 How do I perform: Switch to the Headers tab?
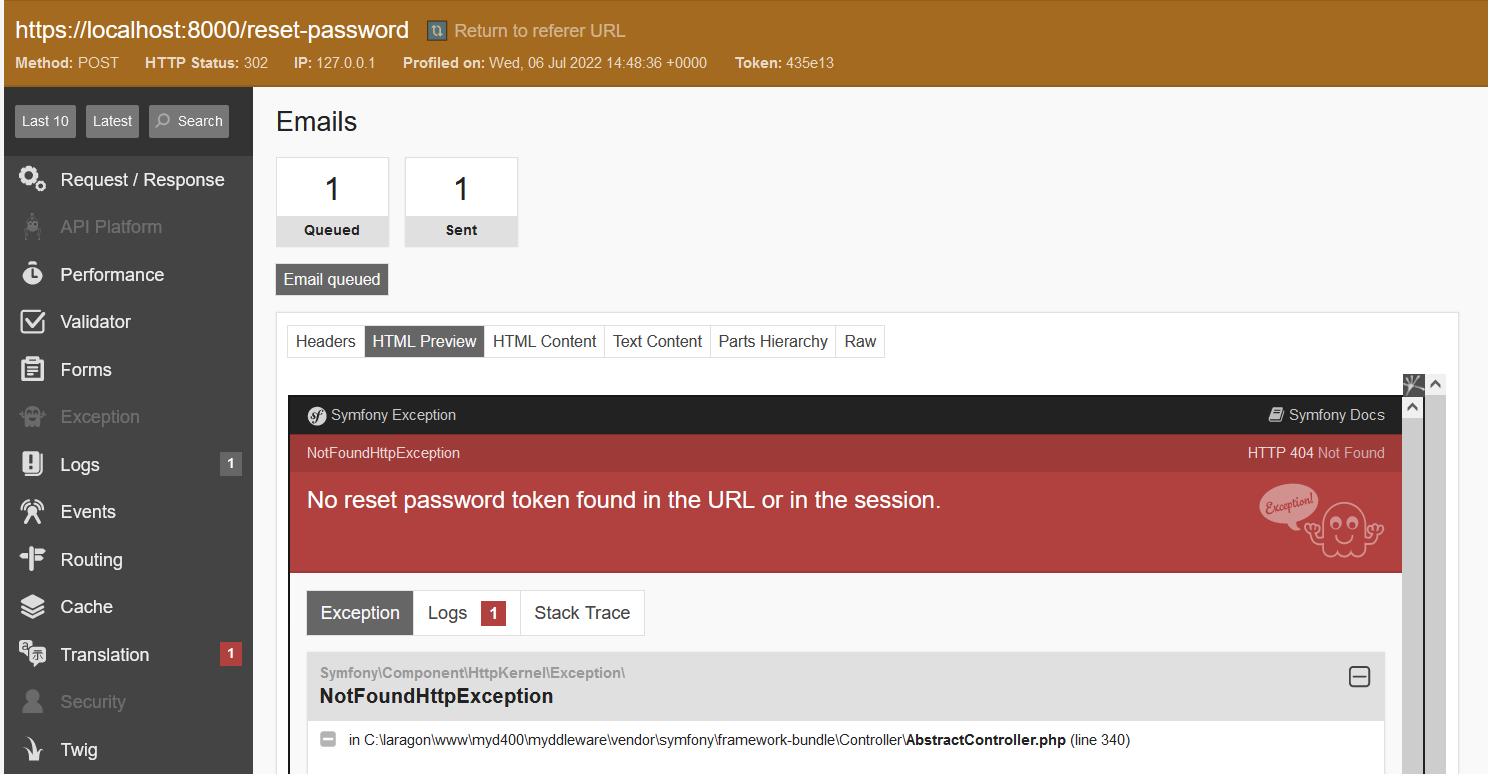pyautogui.click(x=325, y=341)
